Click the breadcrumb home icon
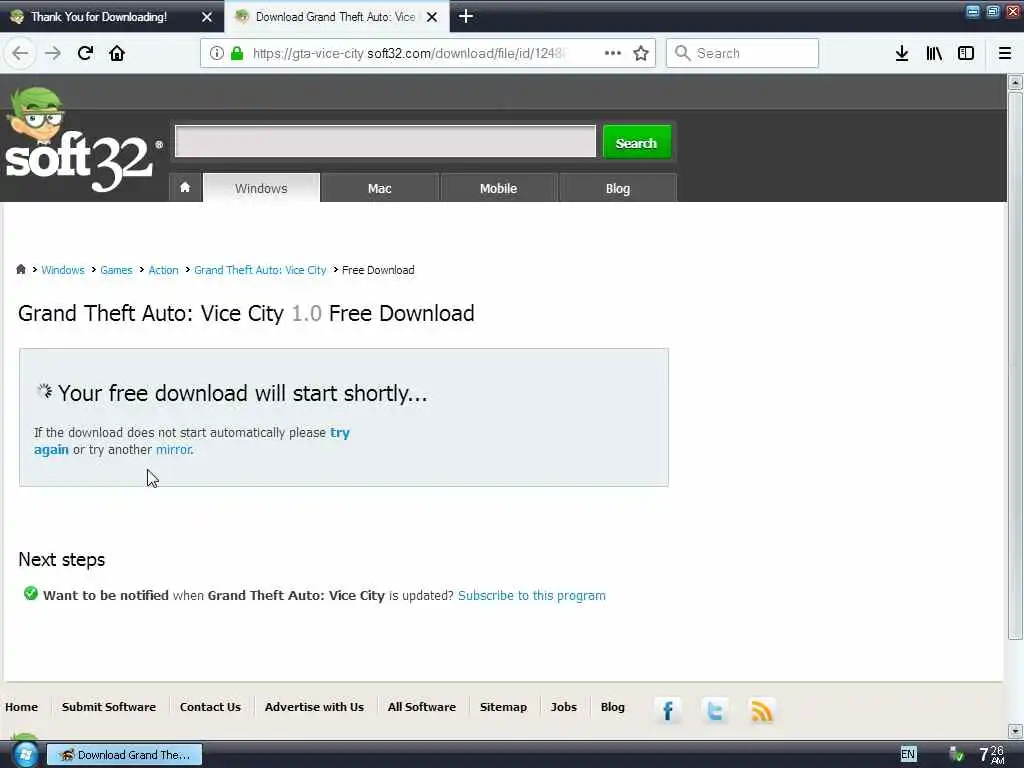Screen dimensions: 1024x768 21,269
